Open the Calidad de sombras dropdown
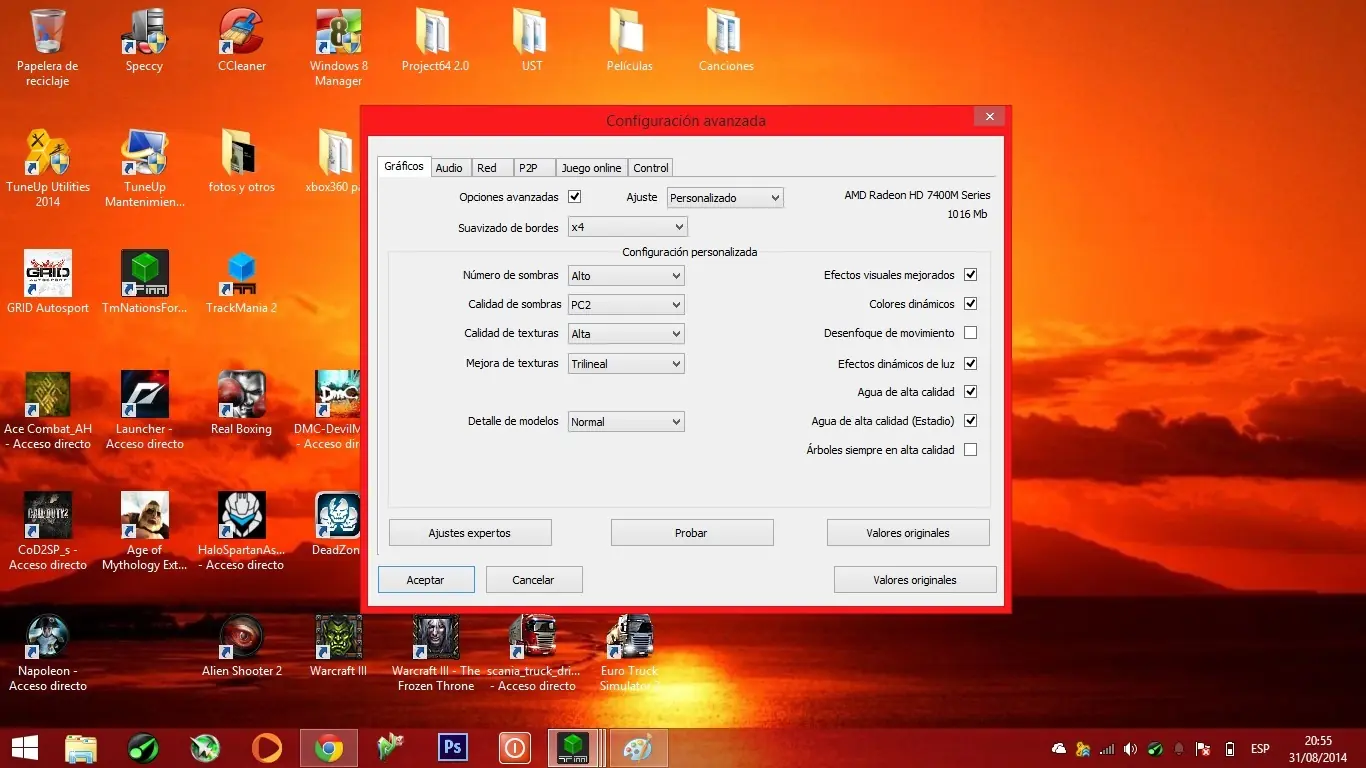Viewport: 1366px width, 768px height. click(x=626, y=304)
